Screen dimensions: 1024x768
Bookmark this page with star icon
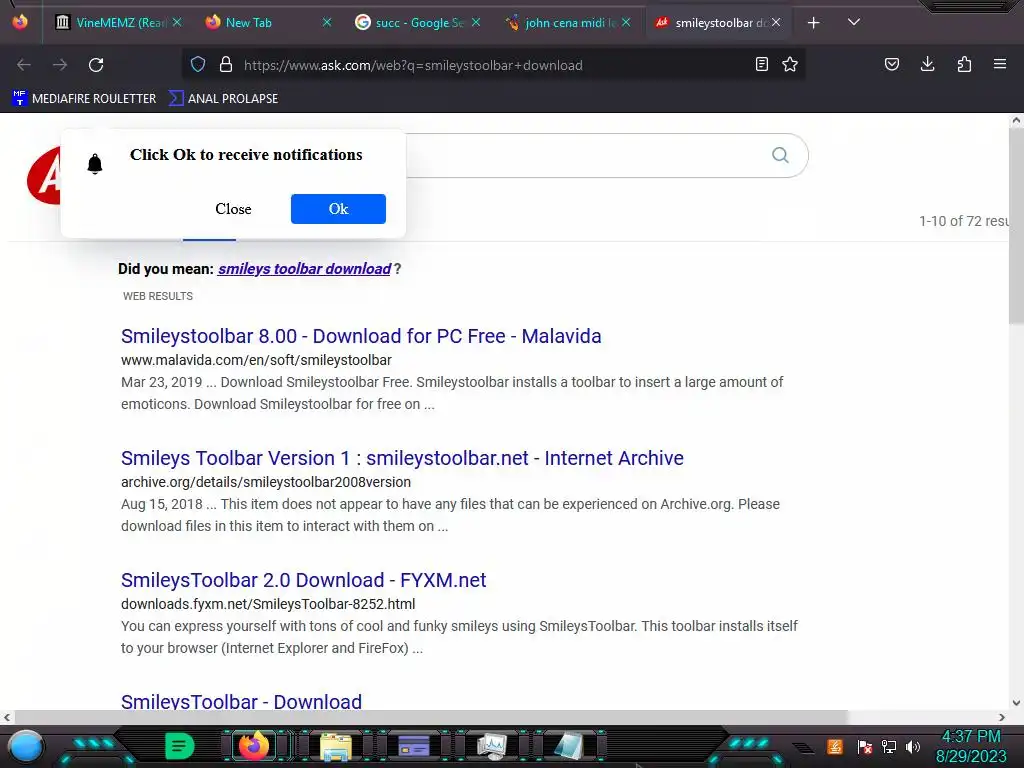(790, 65)
